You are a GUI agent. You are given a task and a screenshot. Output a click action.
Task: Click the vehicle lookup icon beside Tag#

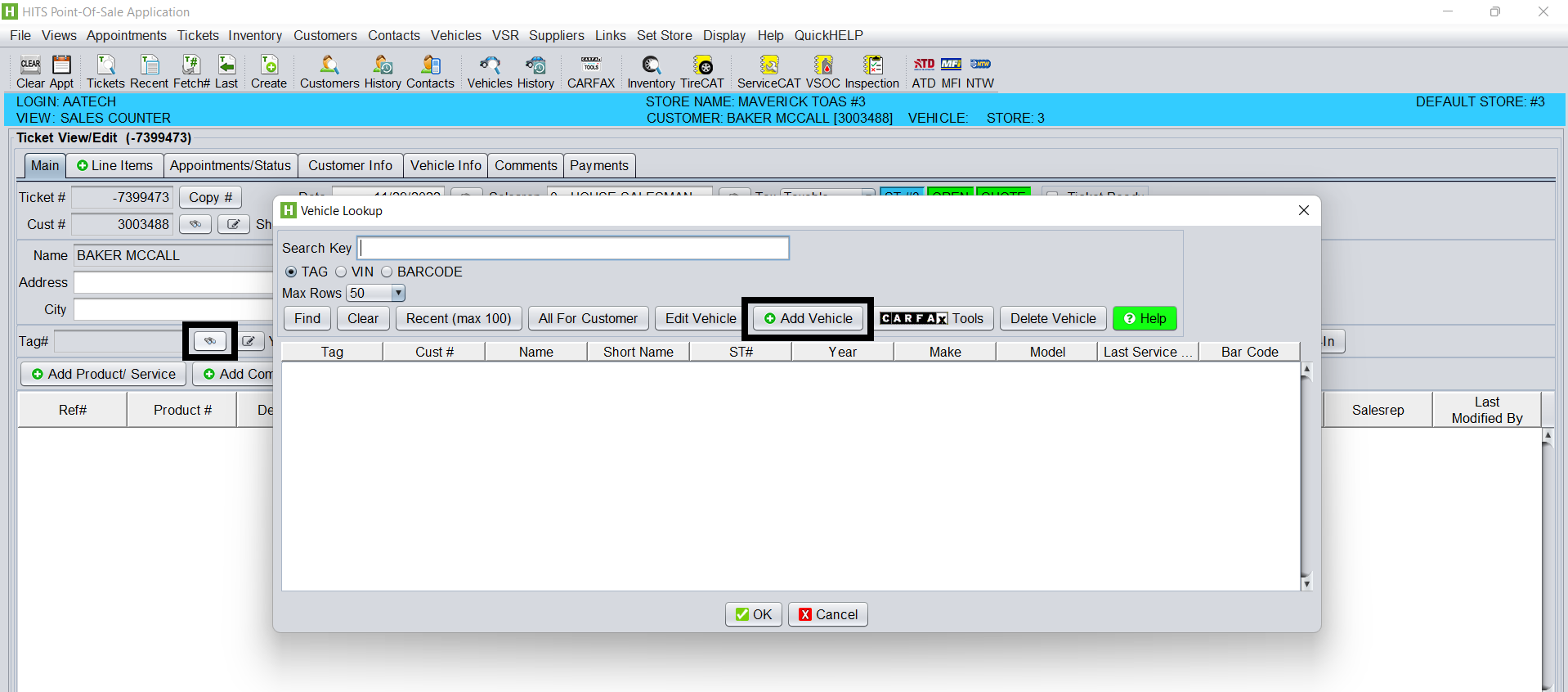[x=210, y=341]
